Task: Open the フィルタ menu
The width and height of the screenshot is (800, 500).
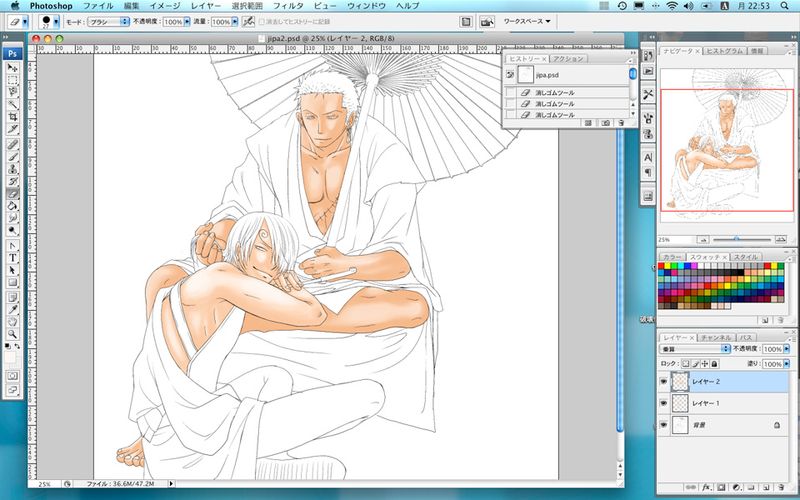Action: click(288, 6)
